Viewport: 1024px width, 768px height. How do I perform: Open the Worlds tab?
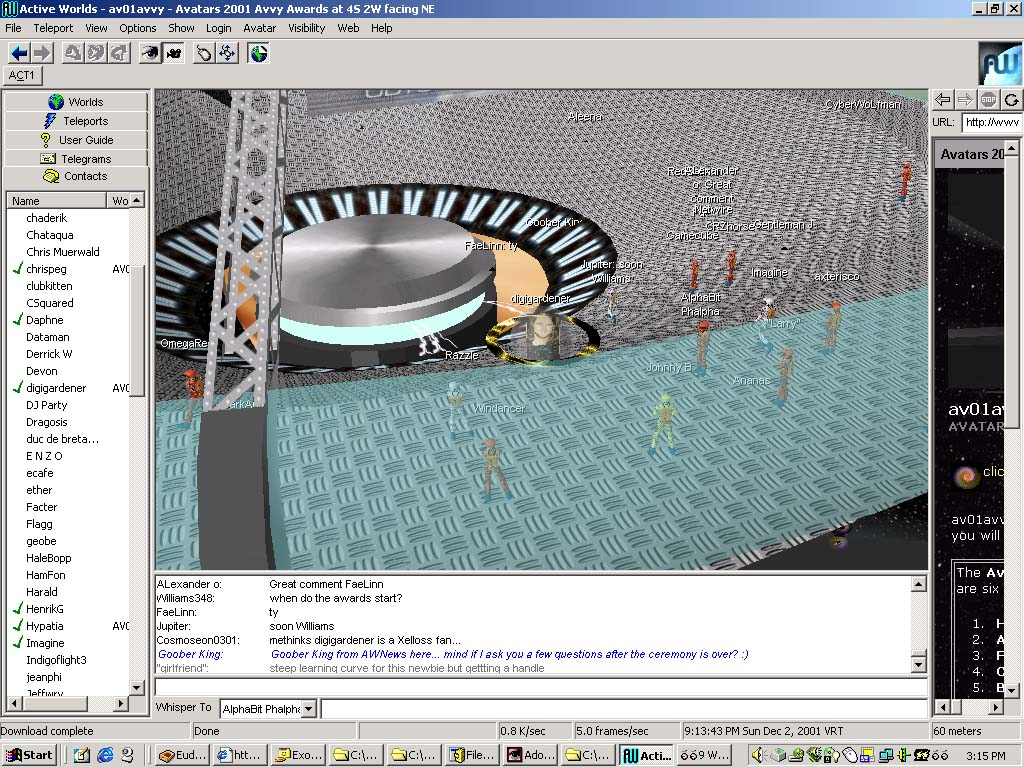coord(76,102)
